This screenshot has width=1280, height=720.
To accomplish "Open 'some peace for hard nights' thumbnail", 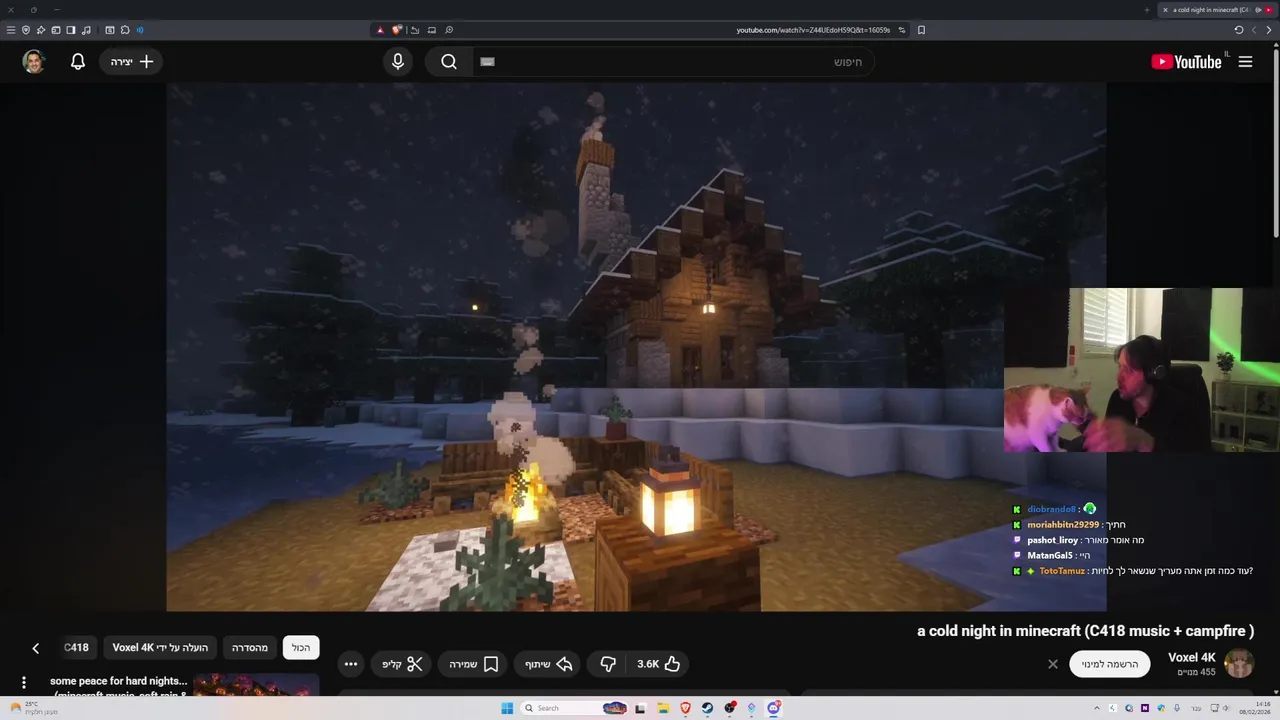I will 256,685.
